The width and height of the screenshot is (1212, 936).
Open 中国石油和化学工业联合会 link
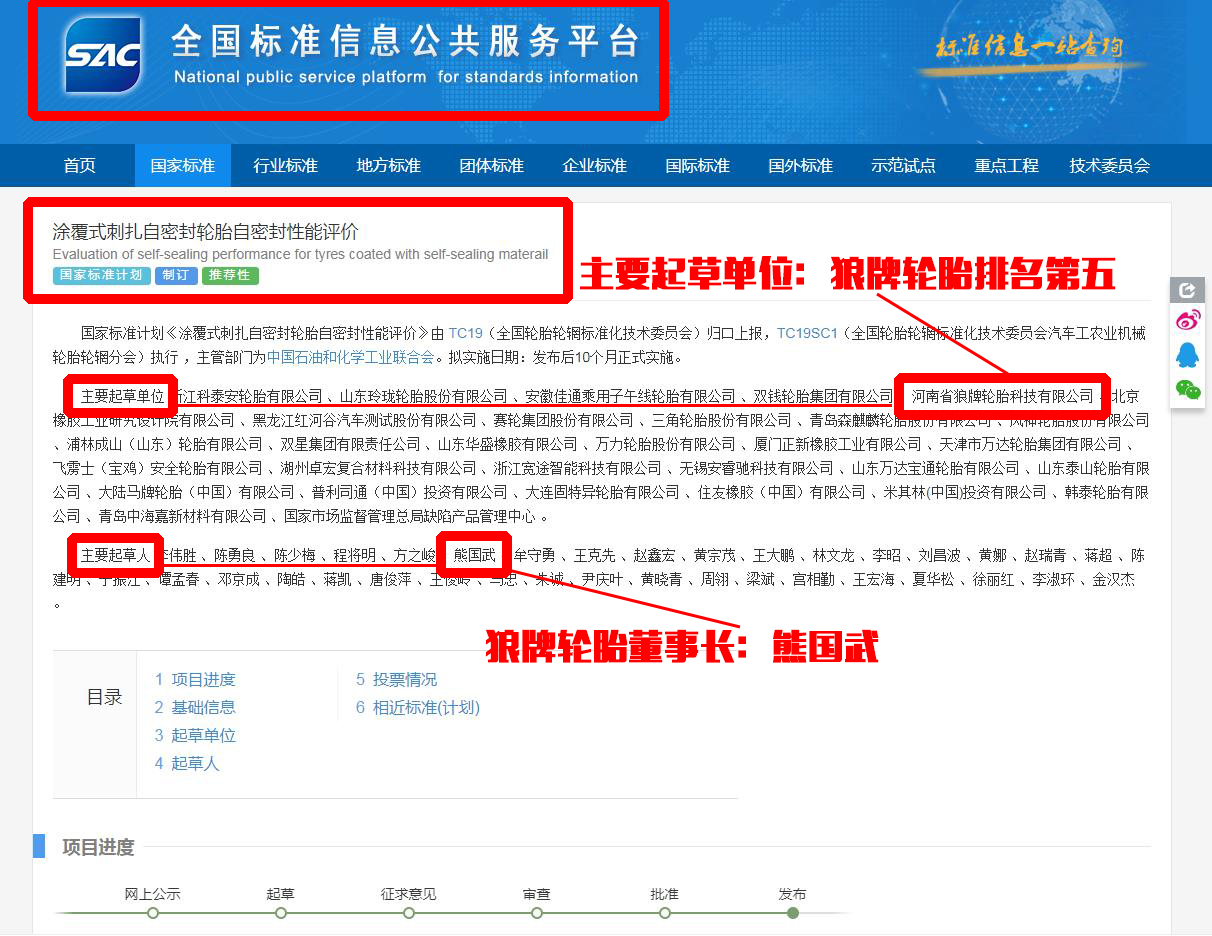pos(351,357)
